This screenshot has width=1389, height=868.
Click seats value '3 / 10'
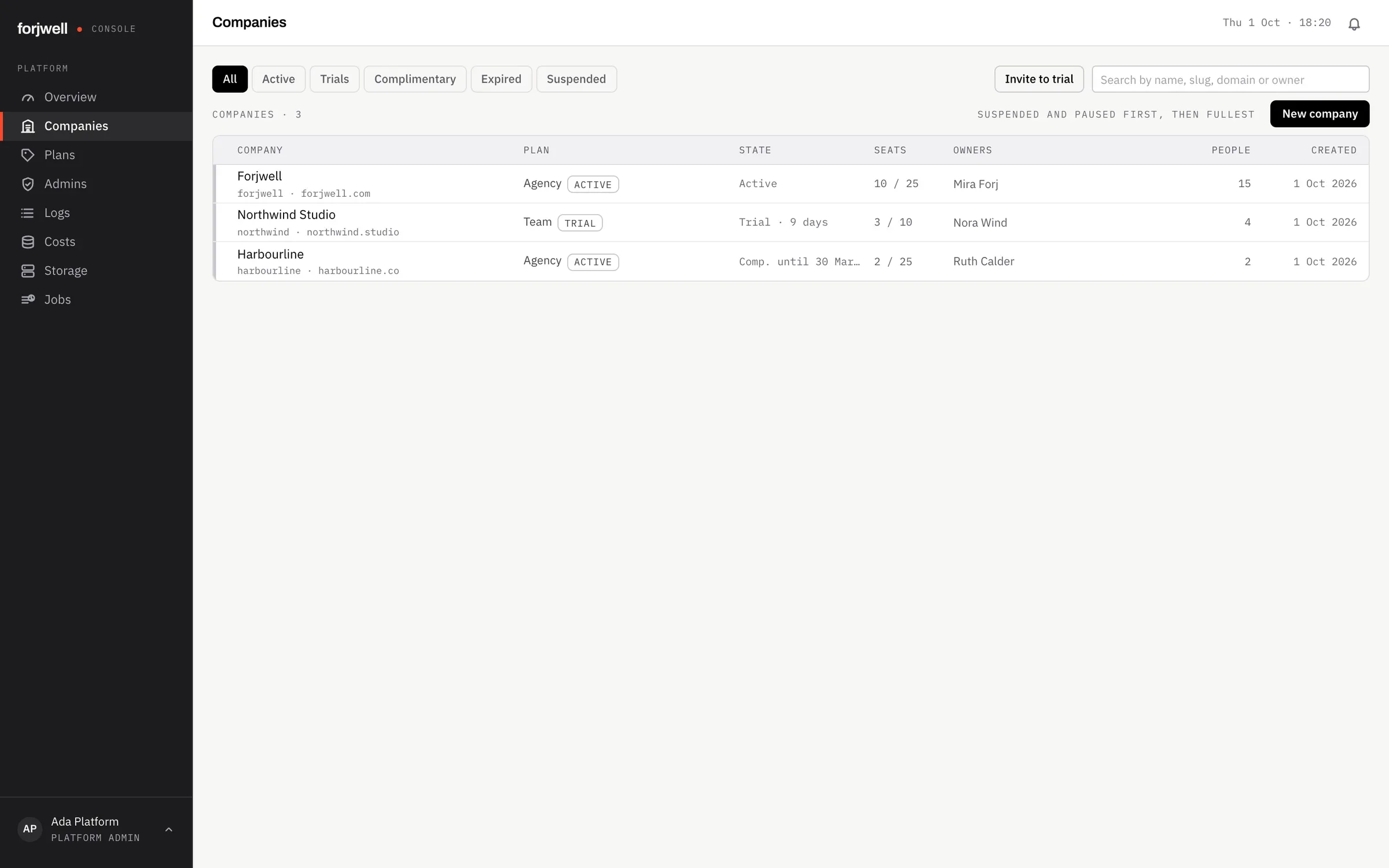pyautogui.click(x=893, y=222)
